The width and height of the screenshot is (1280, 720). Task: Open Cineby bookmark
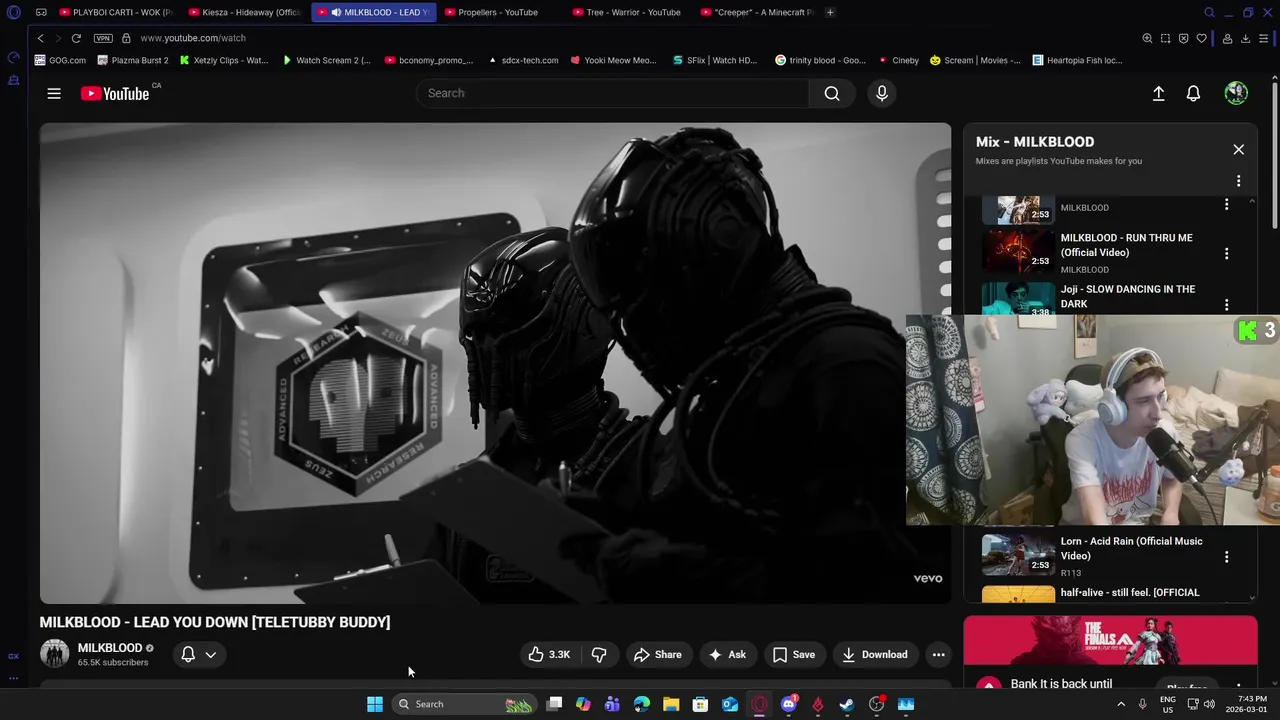pyautogui.click(x=898, y=60)
